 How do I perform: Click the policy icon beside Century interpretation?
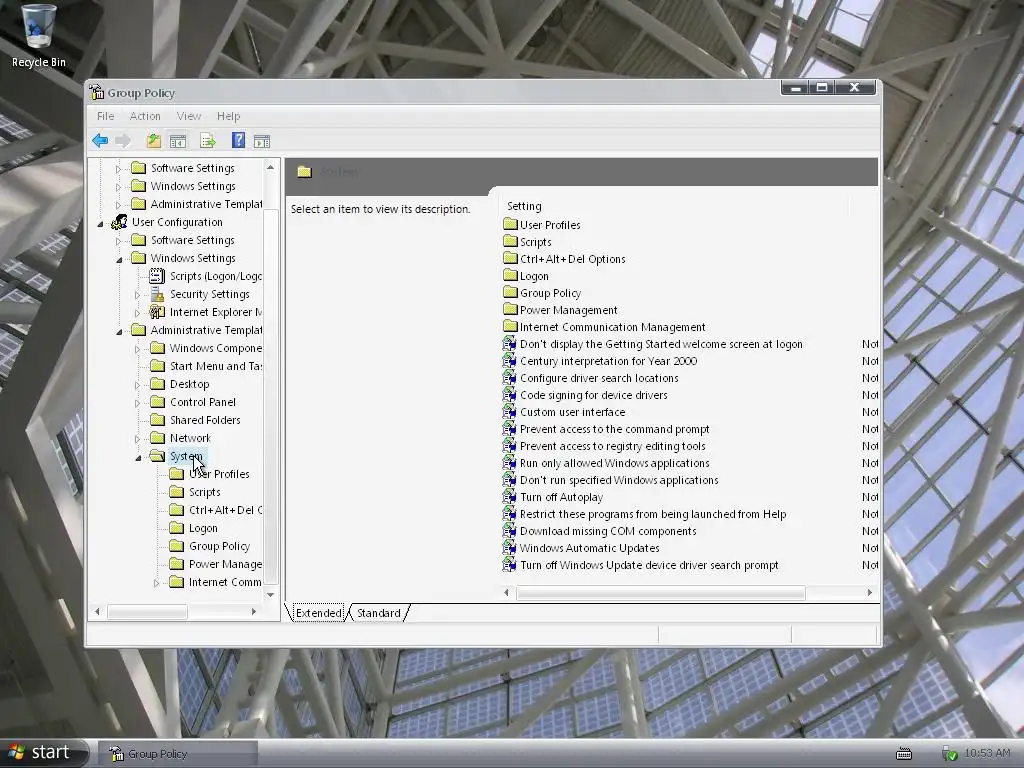click(509, 360)
